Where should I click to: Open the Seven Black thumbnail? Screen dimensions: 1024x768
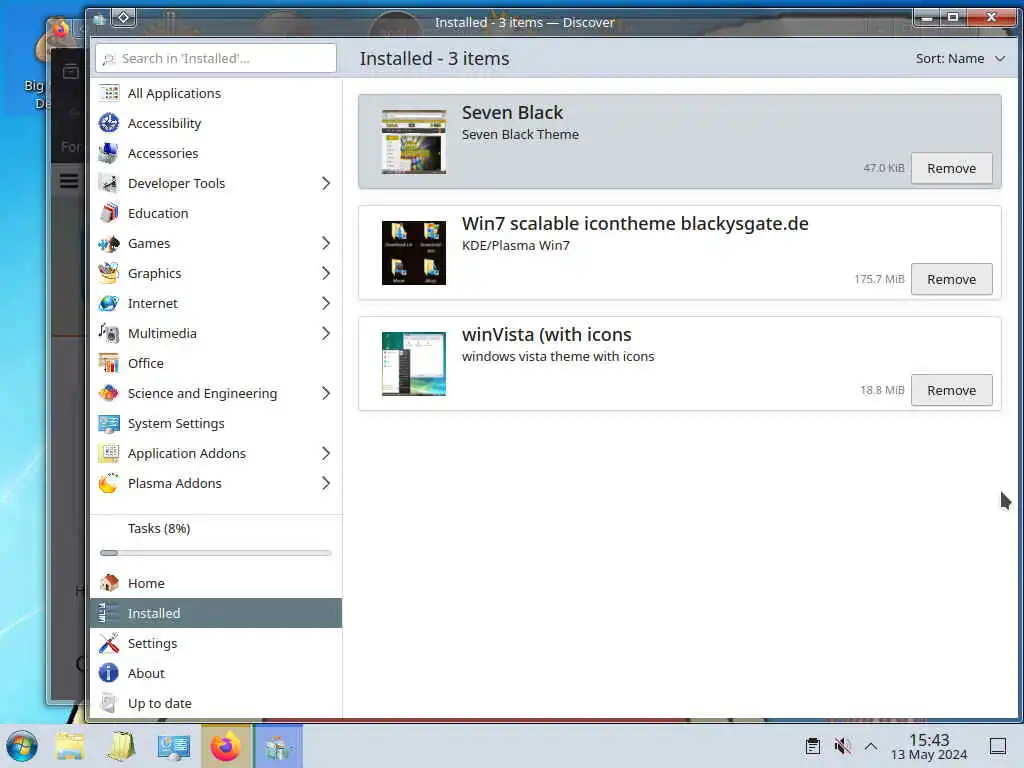coord(414,142)
